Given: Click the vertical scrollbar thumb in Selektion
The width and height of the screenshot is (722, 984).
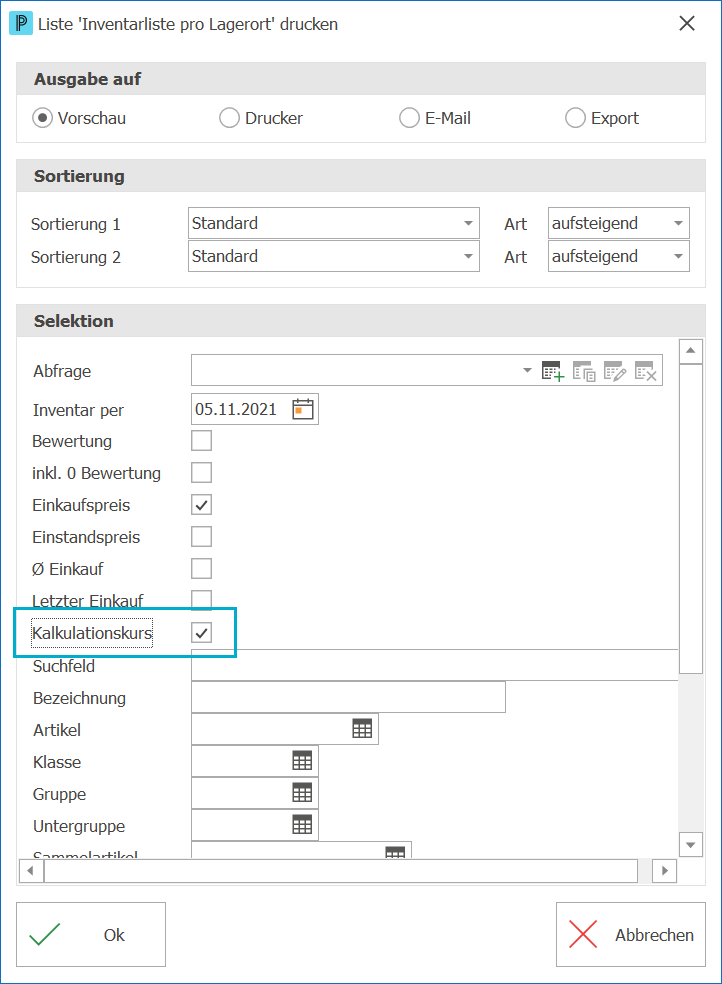Looking at the screenshot, I should (691, 518).
